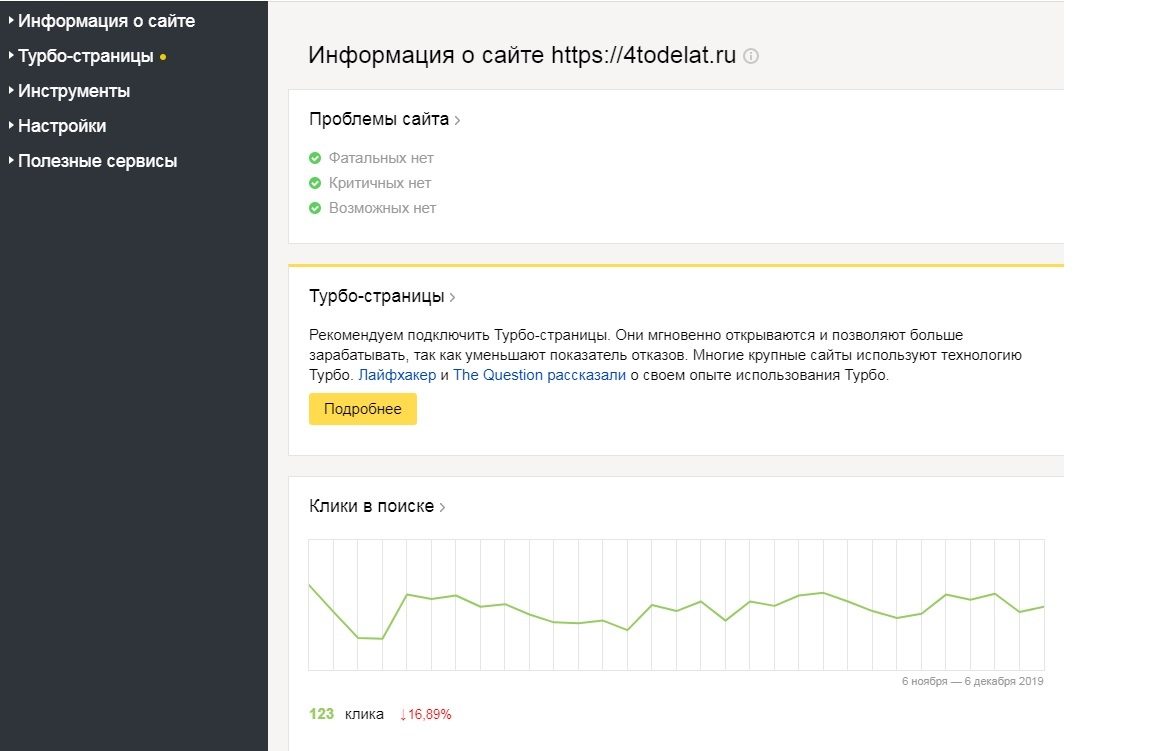
Task: Open the рассказали link
Action: coord(587,375)
